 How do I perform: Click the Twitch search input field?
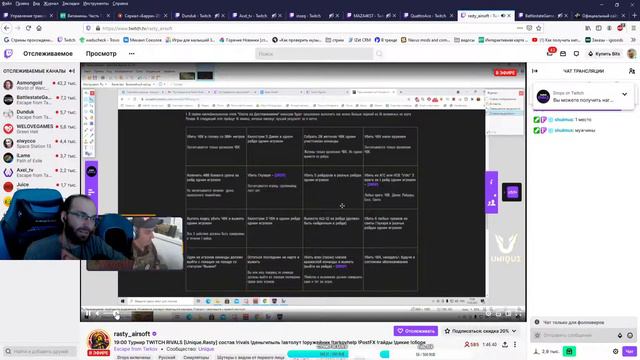point(314,53)
